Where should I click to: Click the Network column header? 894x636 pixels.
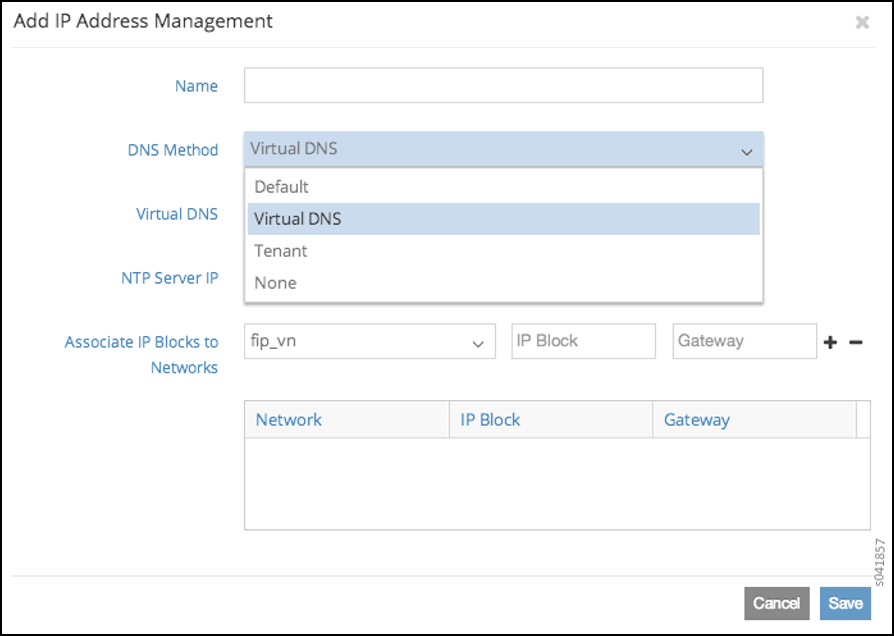289,420
